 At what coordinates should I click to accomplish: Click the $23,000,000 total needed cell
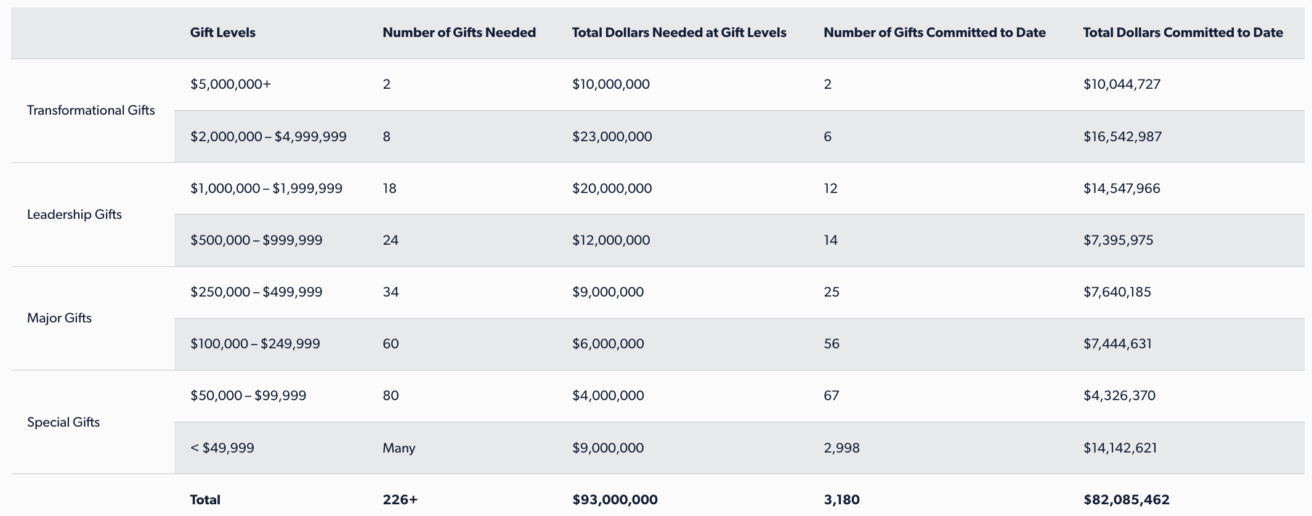tap(611, 137)
